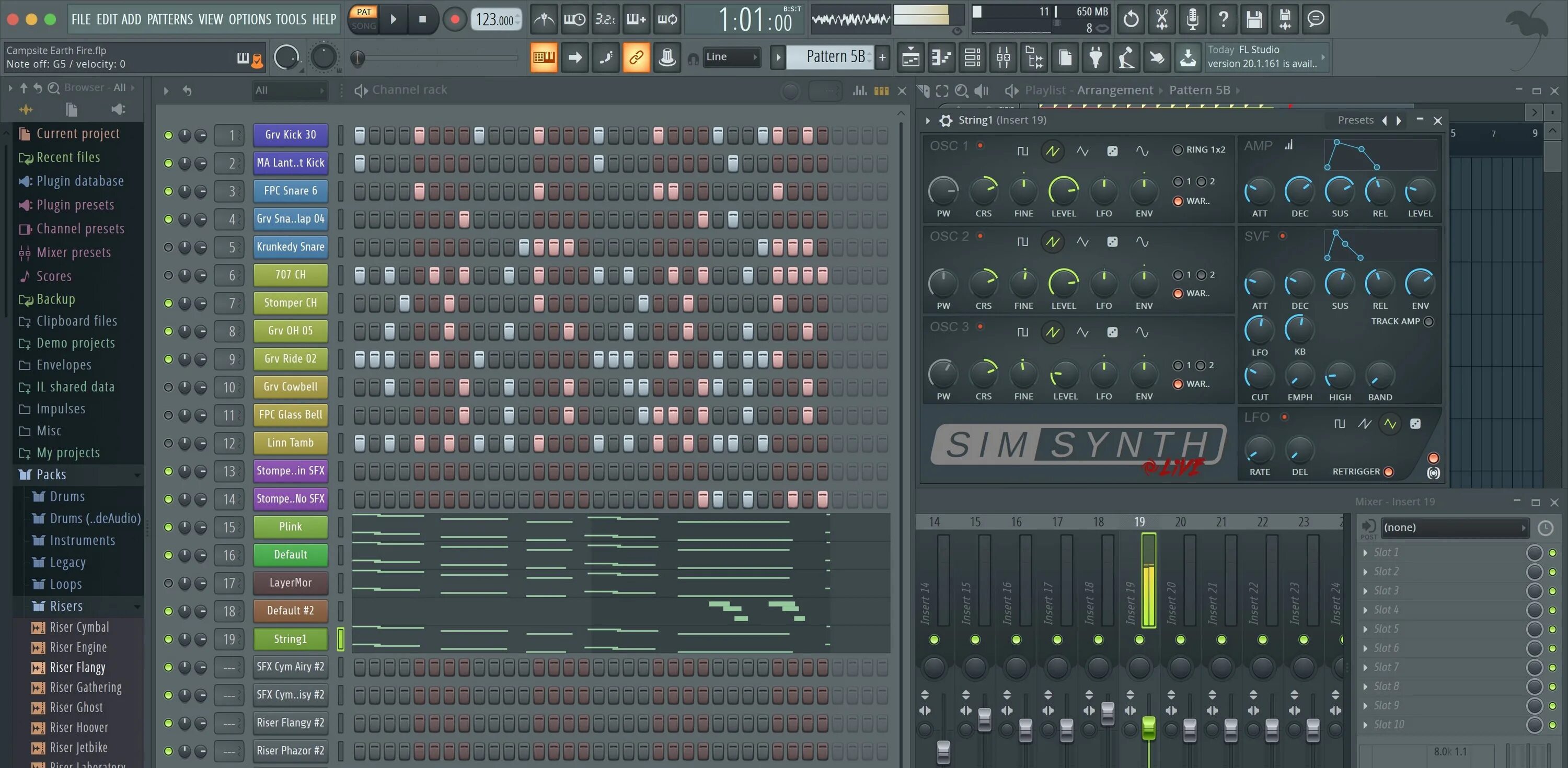Open the PATTERNS menu
This screenshot has height=768, width=1568.
[x=169, y=19]
